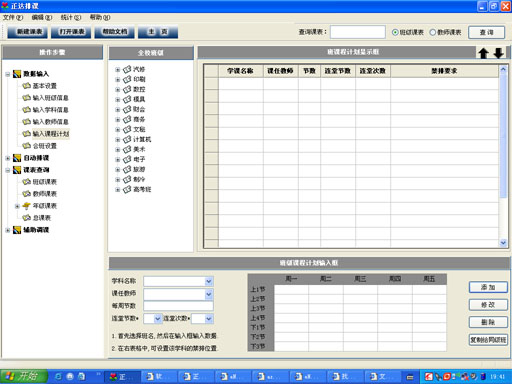Click the move-up black arrow icon
This screenshot has height=384, width=512.
(x=483, y=53)
